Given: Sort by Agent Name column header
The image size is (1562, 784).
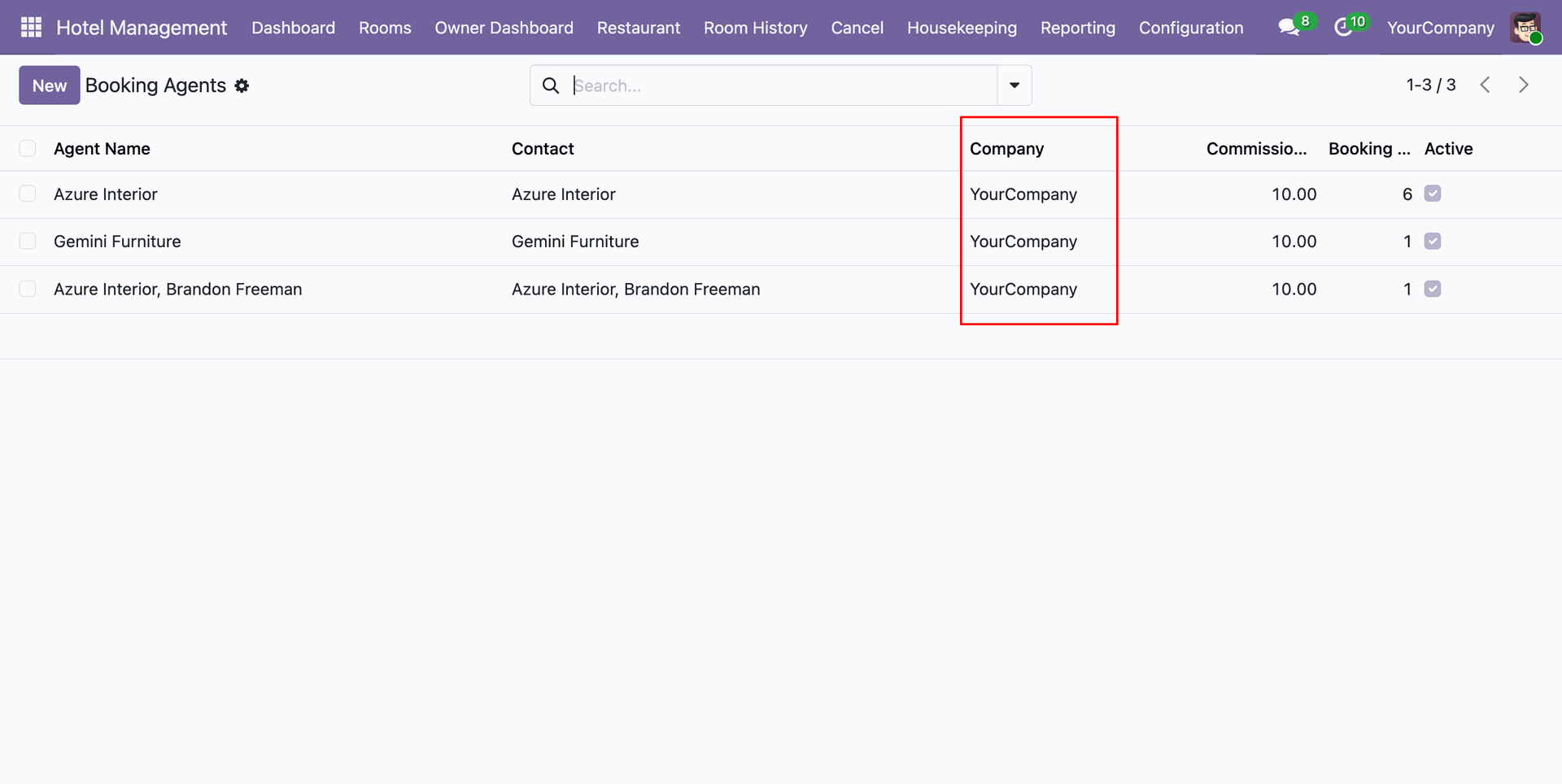Looking at the screenshot, I should click(x=102, y=149).
